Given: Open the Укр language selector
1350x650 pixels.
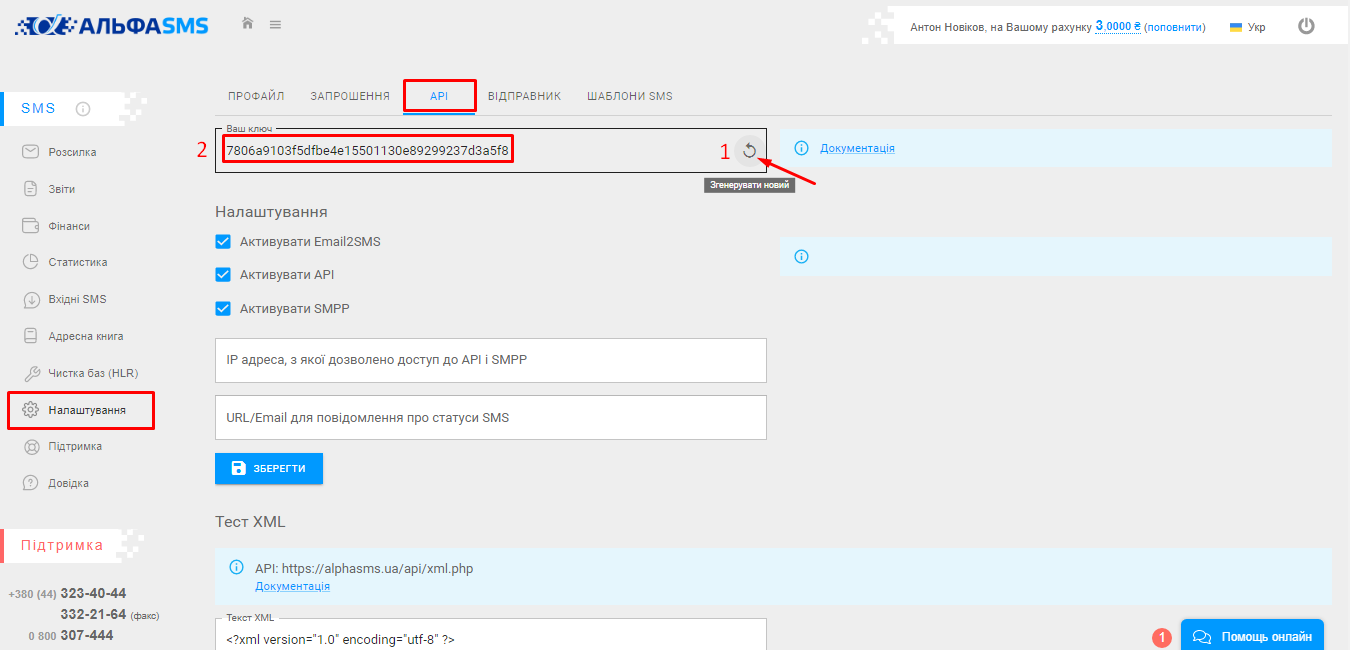Looking at the screenshot, I should click(x=1248, y=27).
